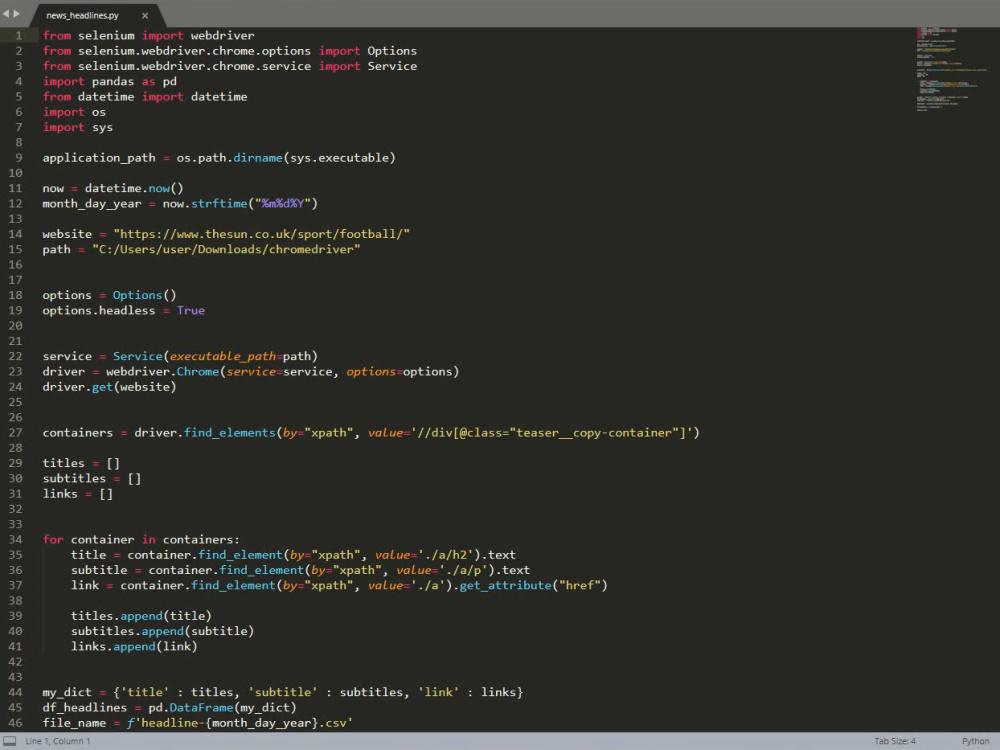The height and width of the screenshot is (750, 1000).
Task: Click 'month_day_year' on line 12
Action: click(x=92, y=203)
